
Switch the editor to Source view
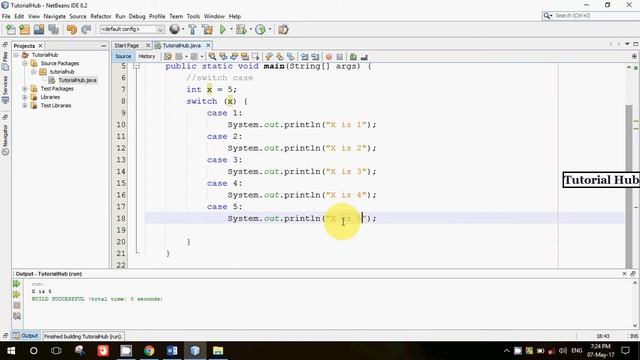point(123,56)
